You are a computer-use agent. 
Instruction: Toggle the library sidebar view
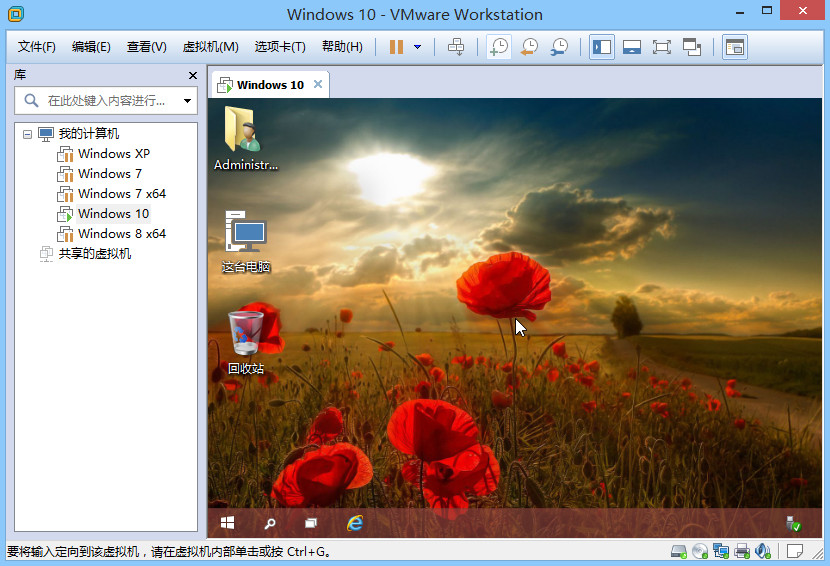point(602,47)
